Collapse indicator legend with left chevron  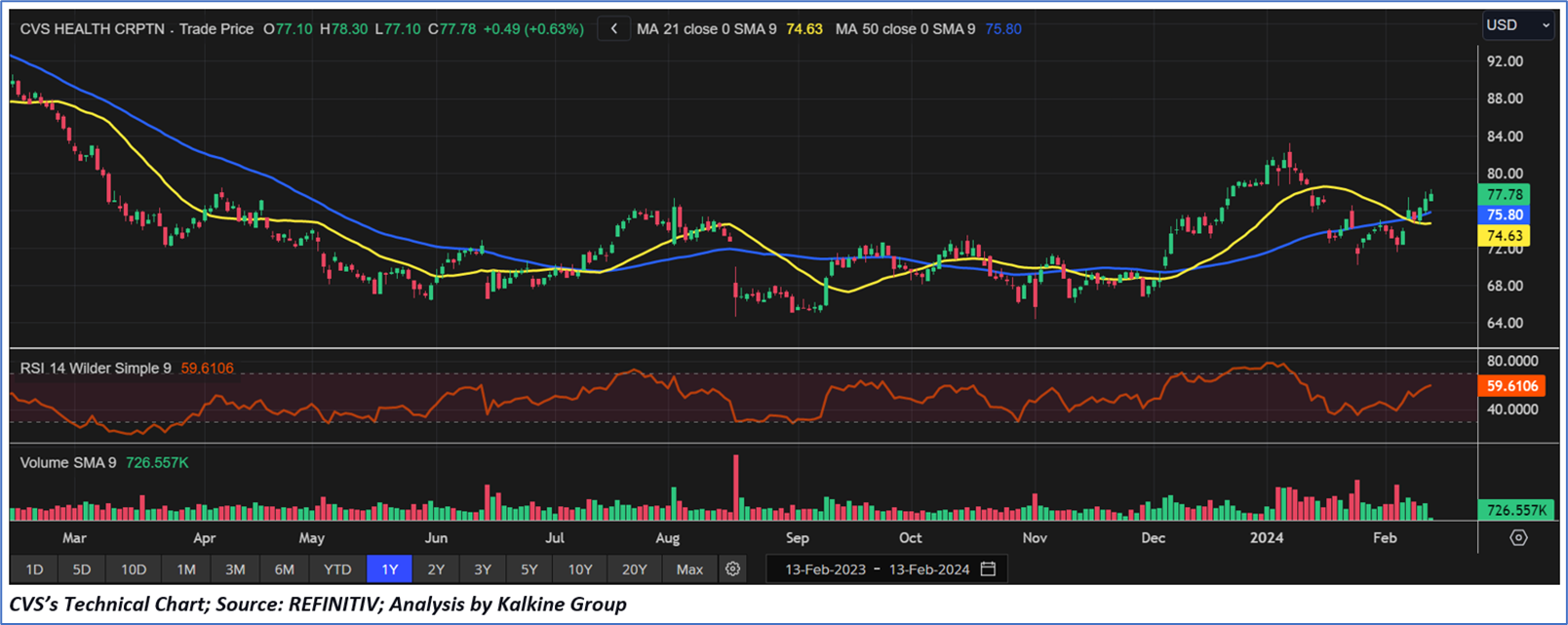click(613, 29)
